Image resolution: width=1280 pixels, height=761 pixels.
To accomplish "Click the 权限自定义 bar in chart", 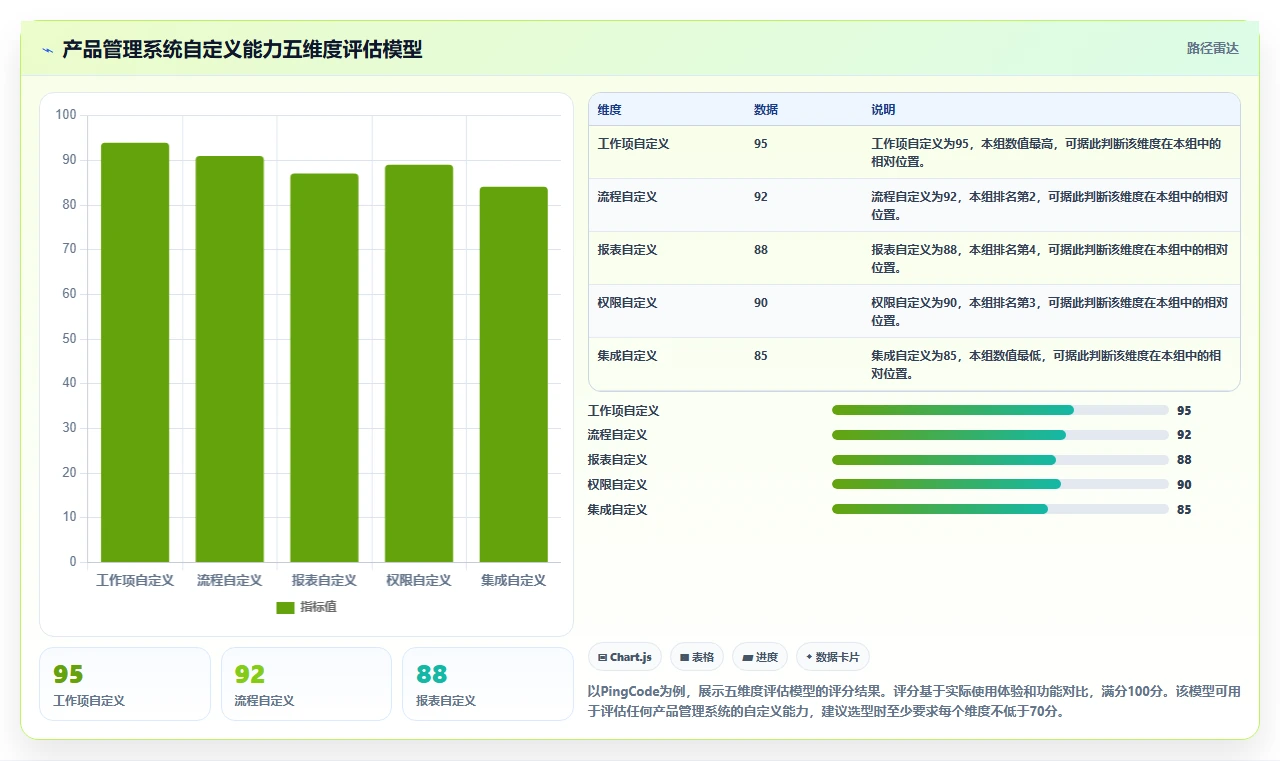I will pyautogui.click(x=419, y=363).
